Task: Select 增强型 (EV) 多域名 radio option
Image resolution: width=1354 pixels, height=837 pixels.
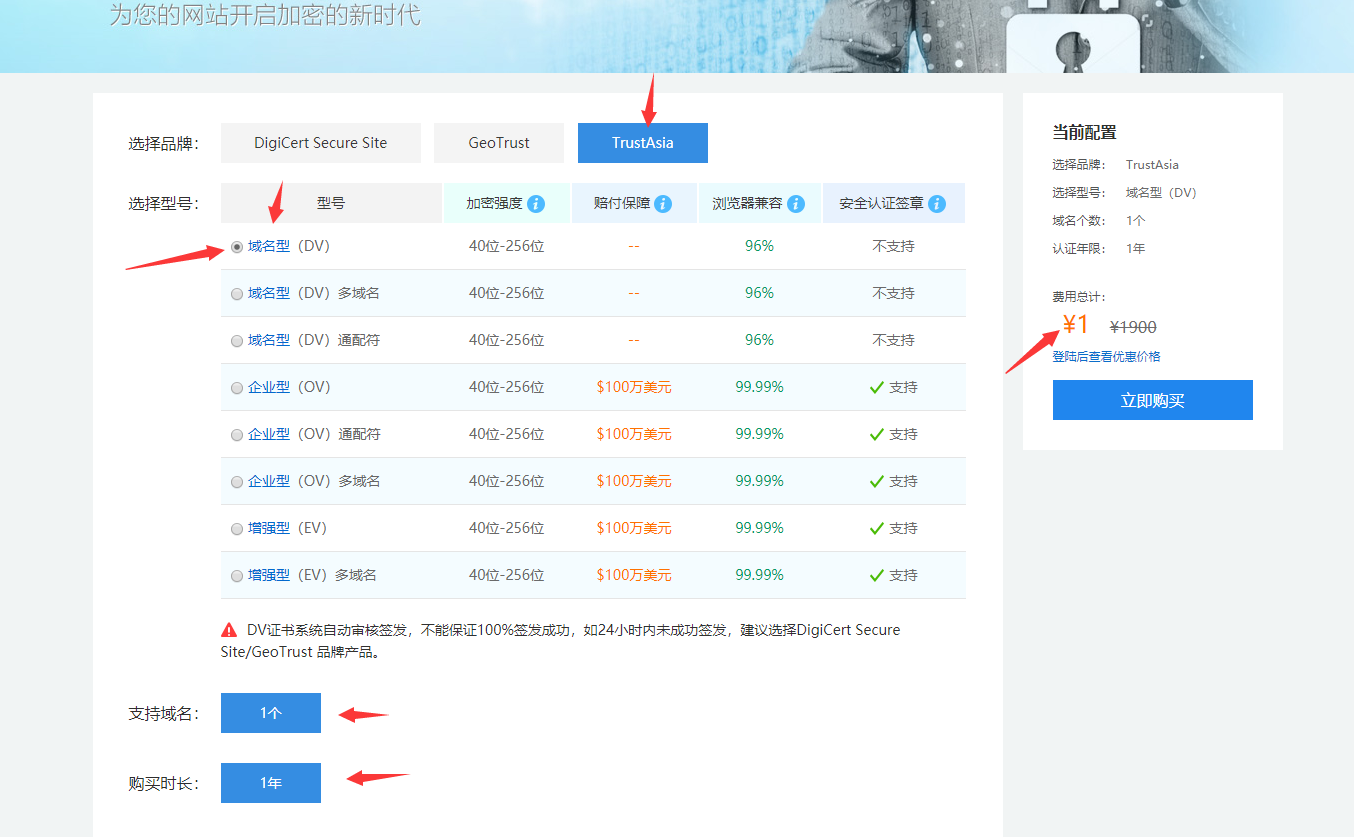Action: pyautogui.click(x=237, y=576)
